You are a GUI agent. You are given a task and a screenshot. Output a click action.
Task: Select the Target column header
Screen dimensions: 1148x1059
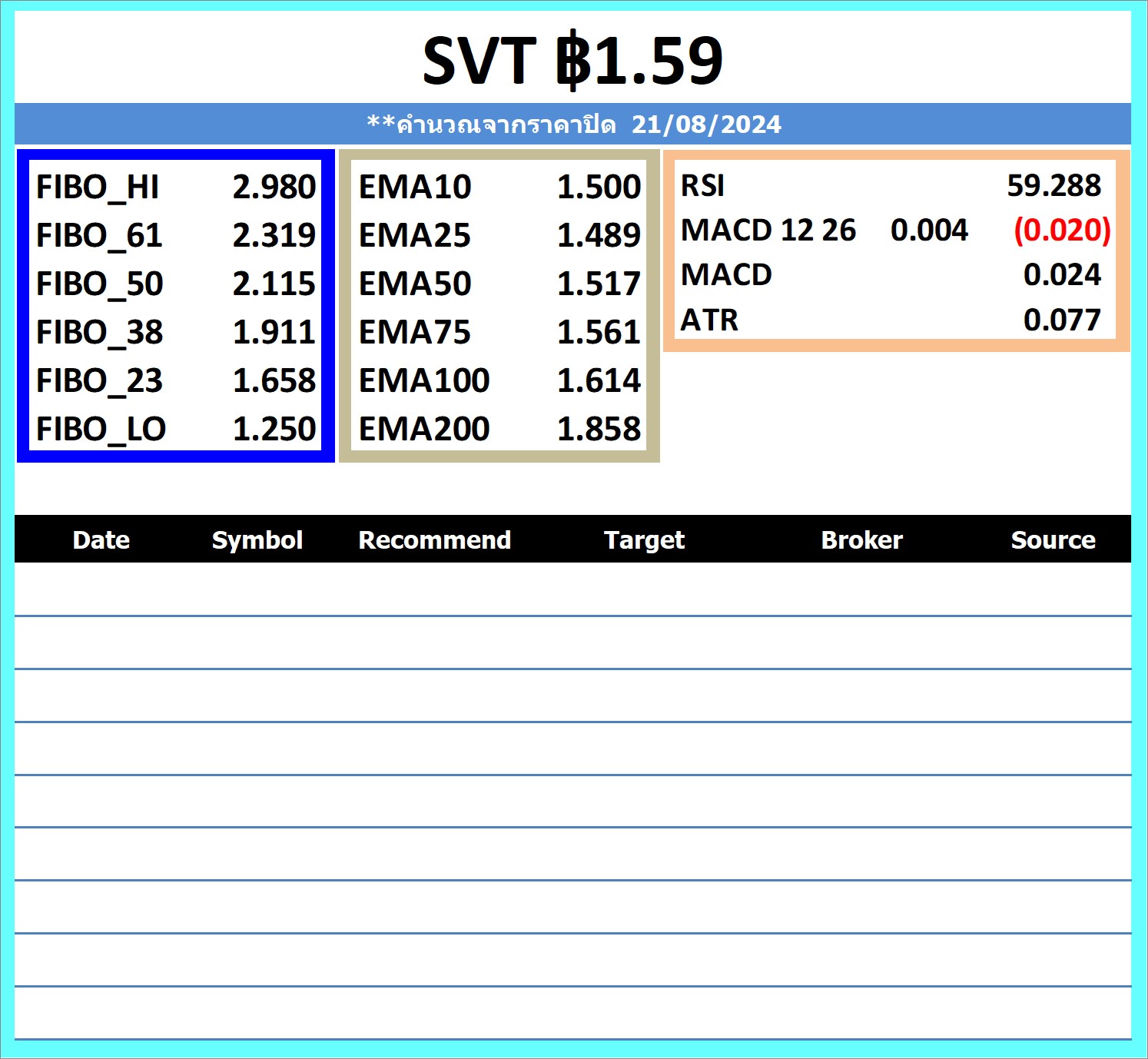coord(644,539)
